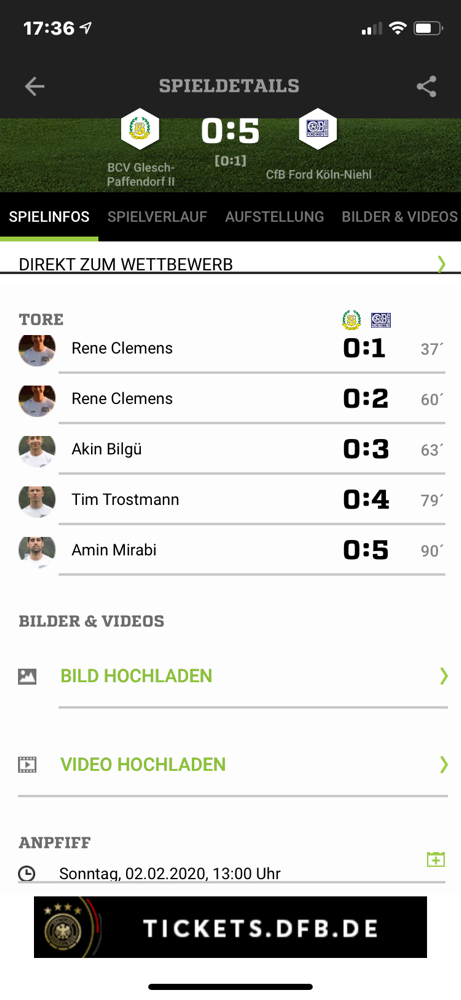Tap the clock icon under Anpfiff
Viewport: 461px width, 1000px height.
click(x=26, y=873)
